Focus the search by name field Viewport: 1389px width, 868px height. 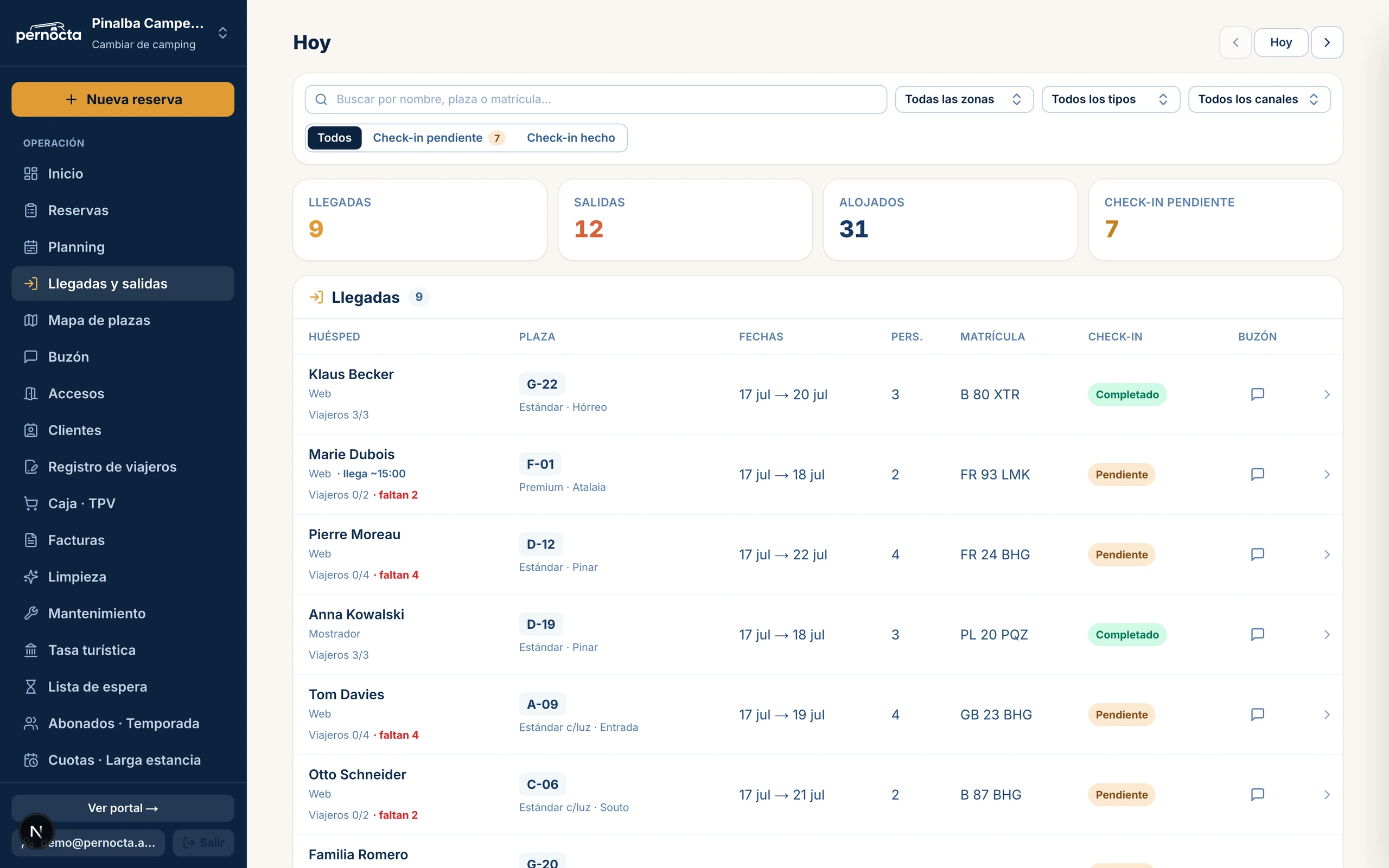click(x=596, y=99)
